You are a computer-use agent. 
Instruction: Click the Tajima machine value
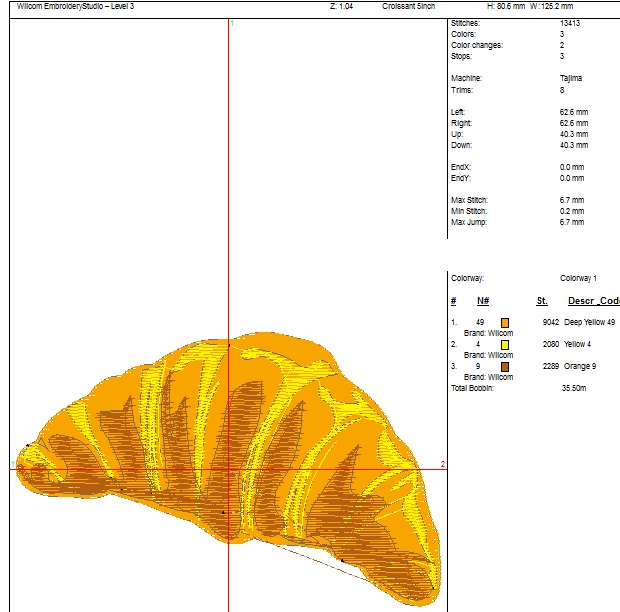570,78
